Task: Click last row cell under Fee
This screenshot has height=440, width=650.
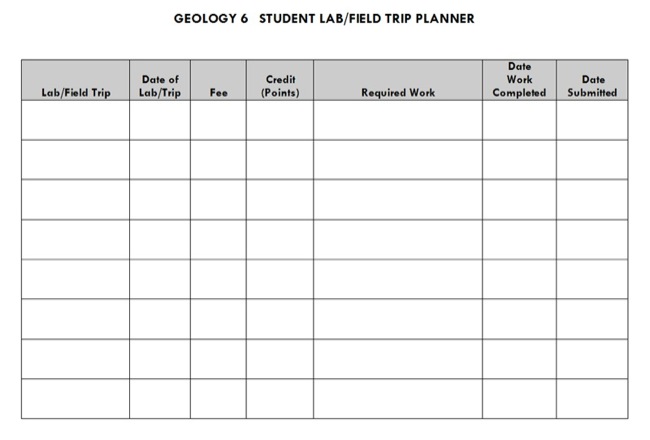Action: point(218,398)
